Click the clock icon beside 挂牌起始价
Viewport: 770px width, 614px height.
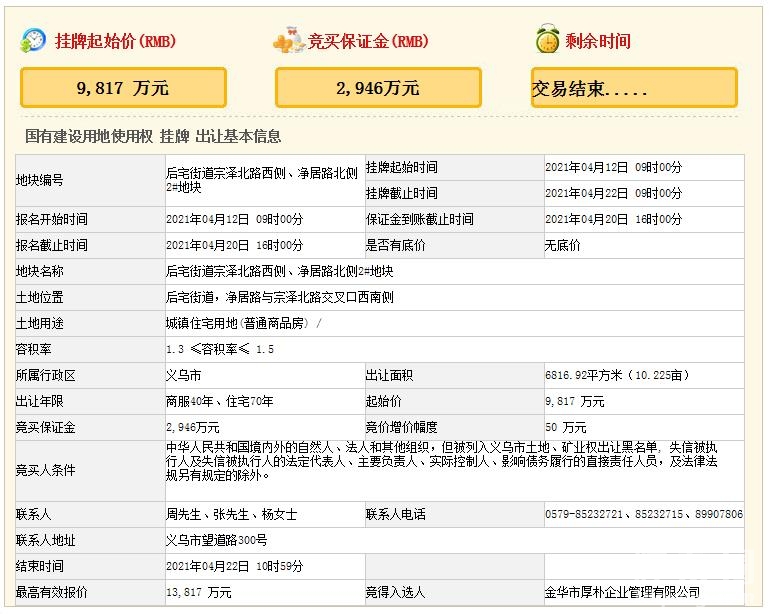pos(34,41)
